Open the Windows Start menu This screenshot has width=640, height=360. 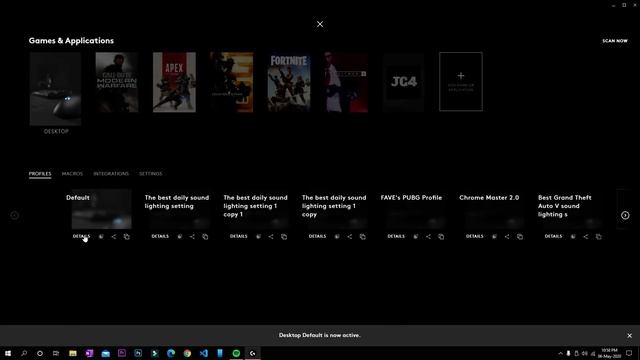[8, 353]
